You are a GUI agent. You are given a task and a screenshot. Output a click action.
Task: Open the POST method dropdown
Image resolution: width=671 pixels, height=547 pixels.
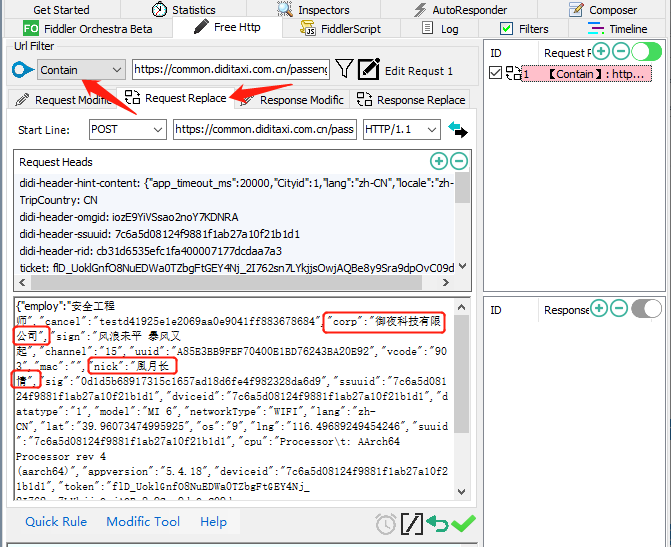[128, 129]
